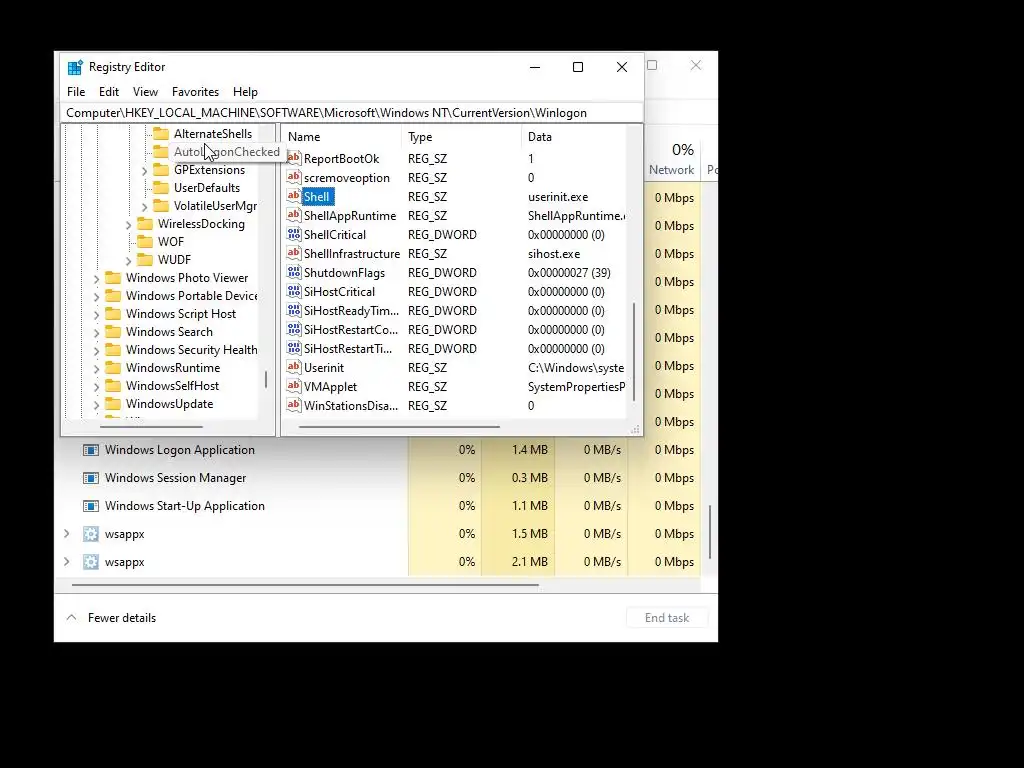The height and width of the screenshot is (768, 1024).
Task: Click the Userinit string value icon
Action: pos(294,366)
